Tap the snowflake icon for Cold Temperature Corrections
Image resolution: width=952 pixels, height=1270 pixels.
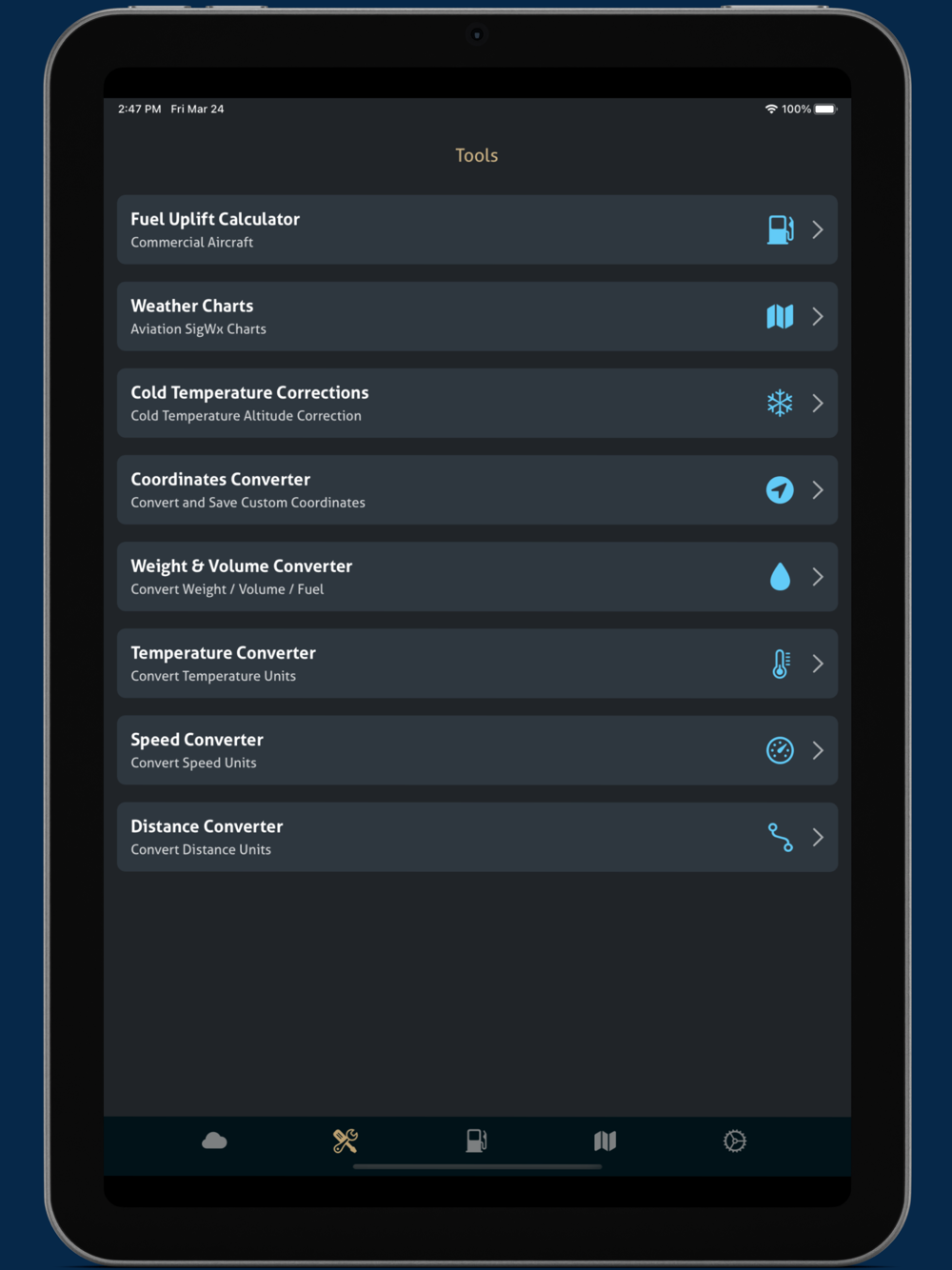780,403
